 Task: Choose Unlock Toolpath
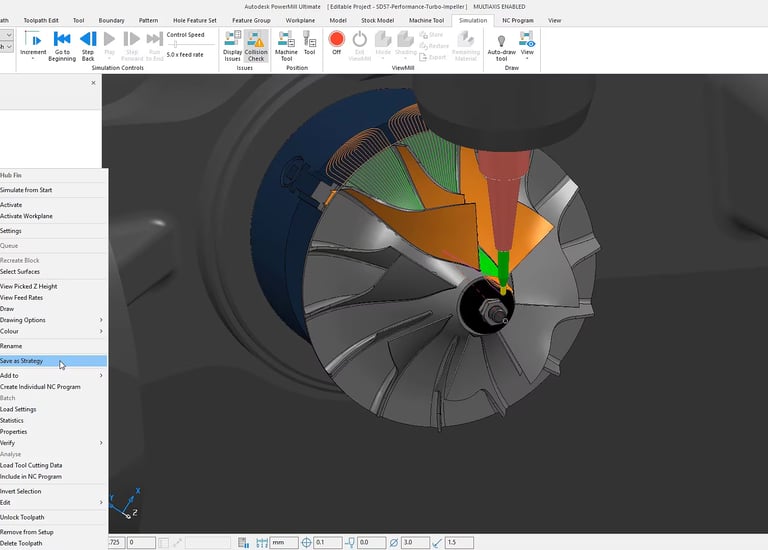click(53, 517)
